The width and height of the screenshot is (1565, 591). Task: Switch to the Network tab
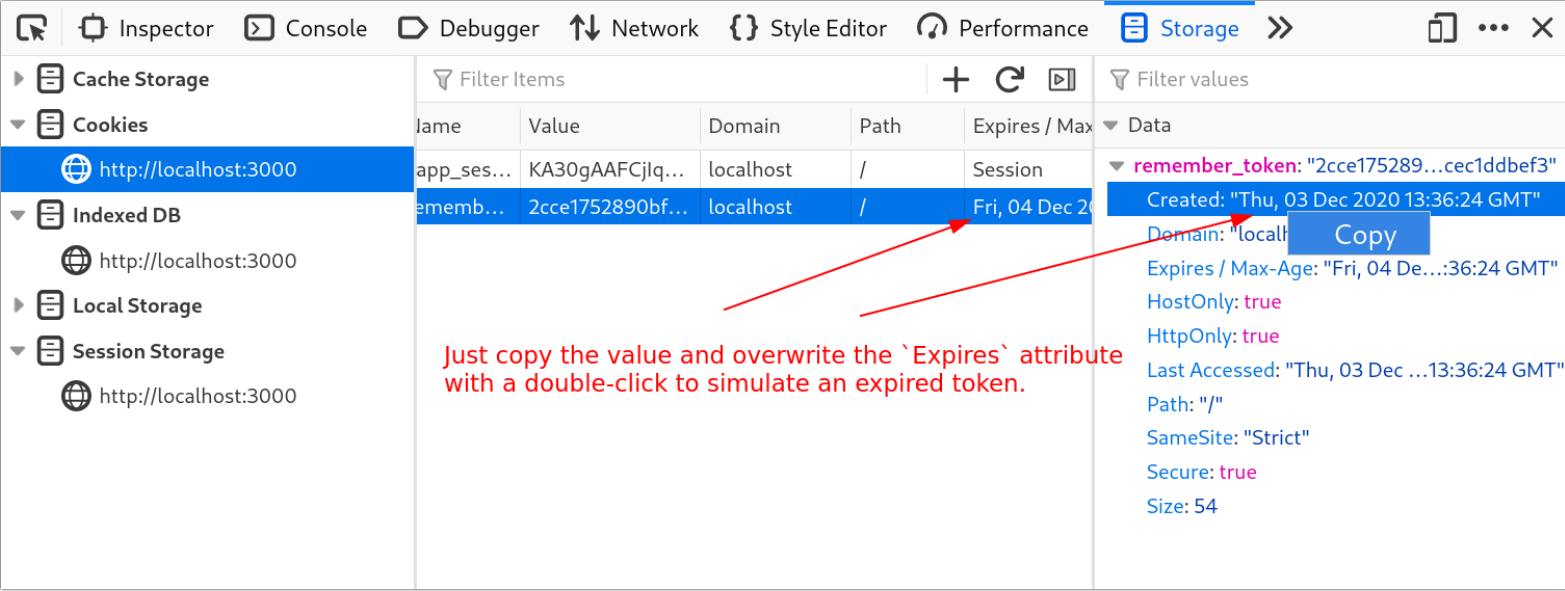(x=634, y=28)
